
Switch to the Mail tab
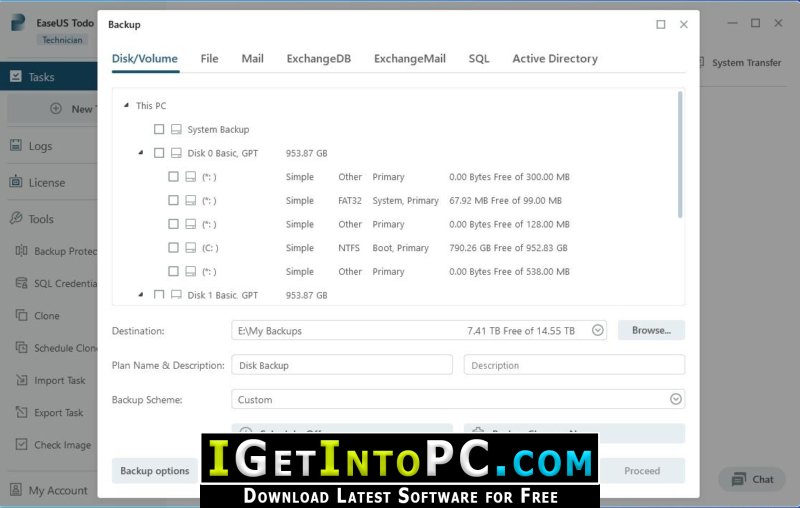pyautogui.click(x=253, y=59)
